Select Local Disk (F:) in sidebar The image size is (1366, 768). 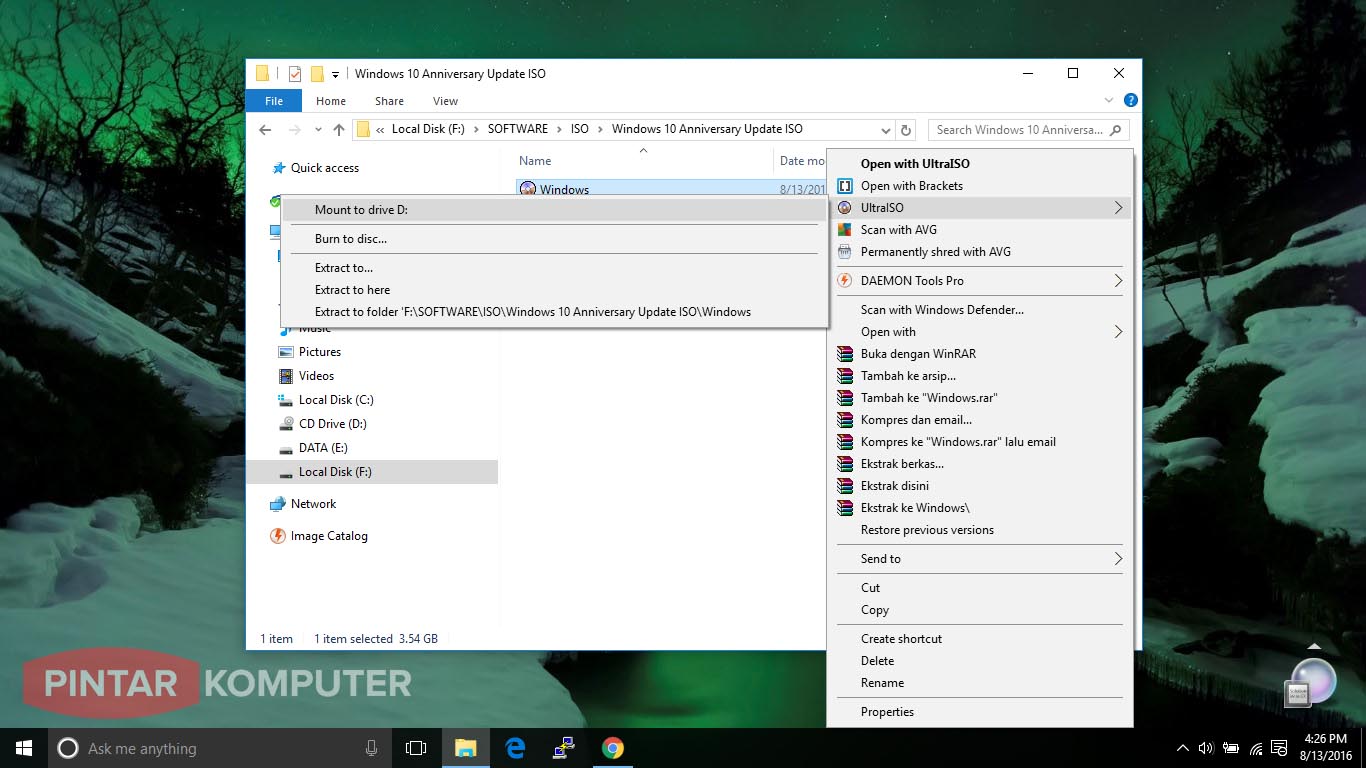click(335, 472)
